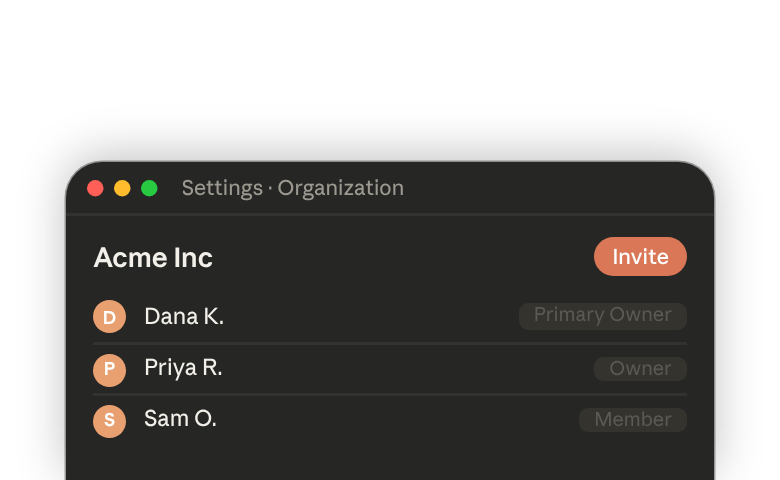Viewport: 780px width, 480px height.
Task: Click the empty area below Sam O.
Action: click(x=390, y=460)
